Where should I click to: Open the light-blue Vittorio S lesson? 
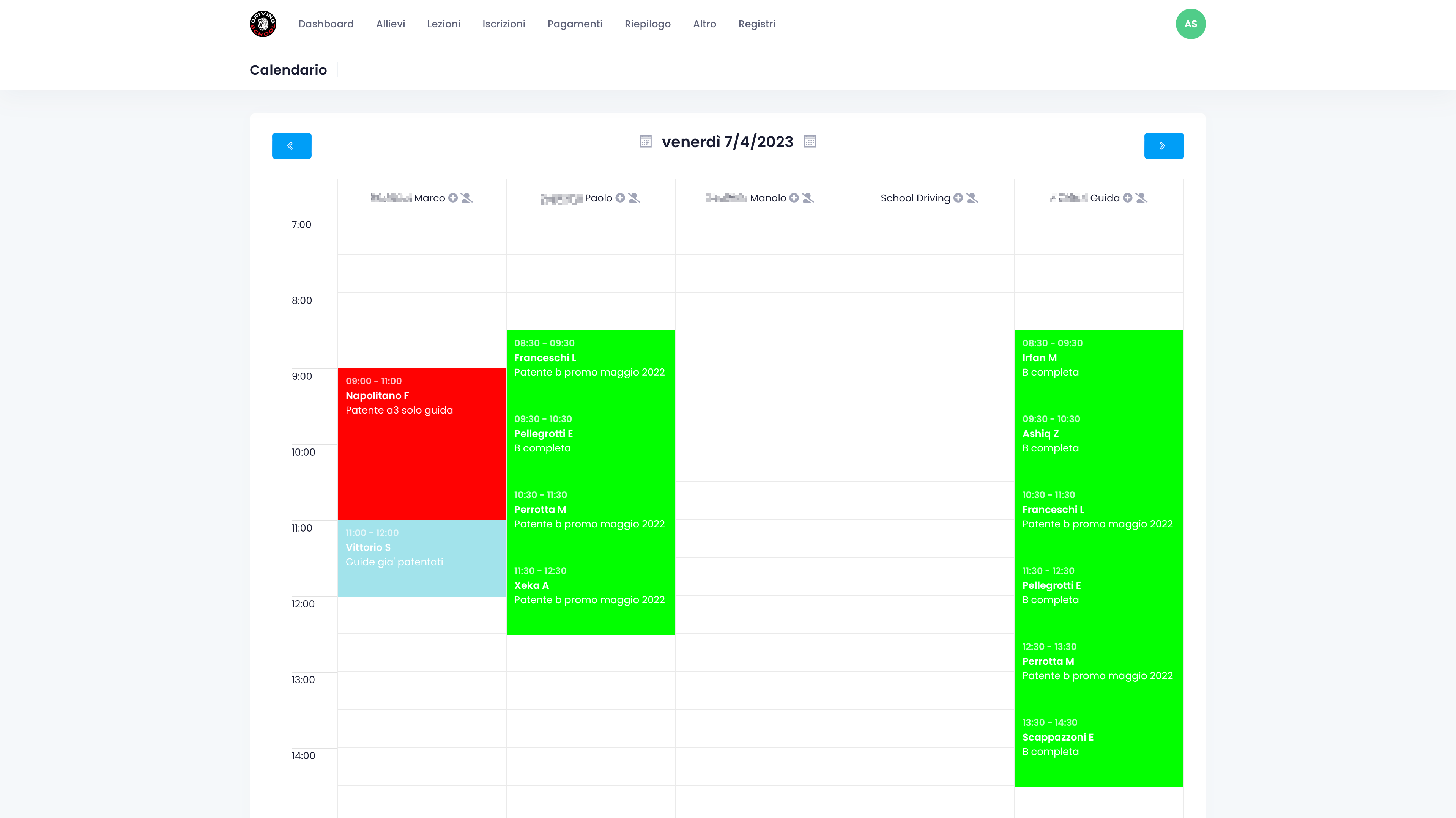pyautogui.click(x=422, y=558)
